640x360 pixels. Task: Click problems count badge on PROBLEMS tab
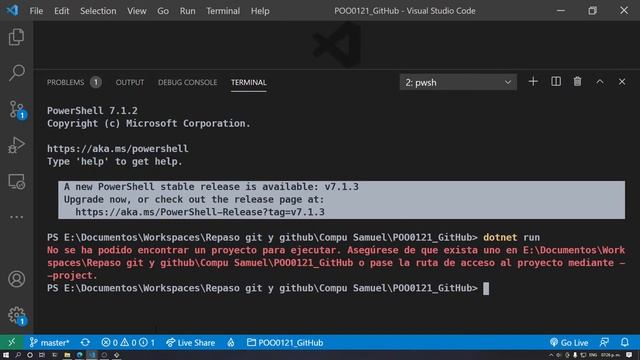[96, 82]
